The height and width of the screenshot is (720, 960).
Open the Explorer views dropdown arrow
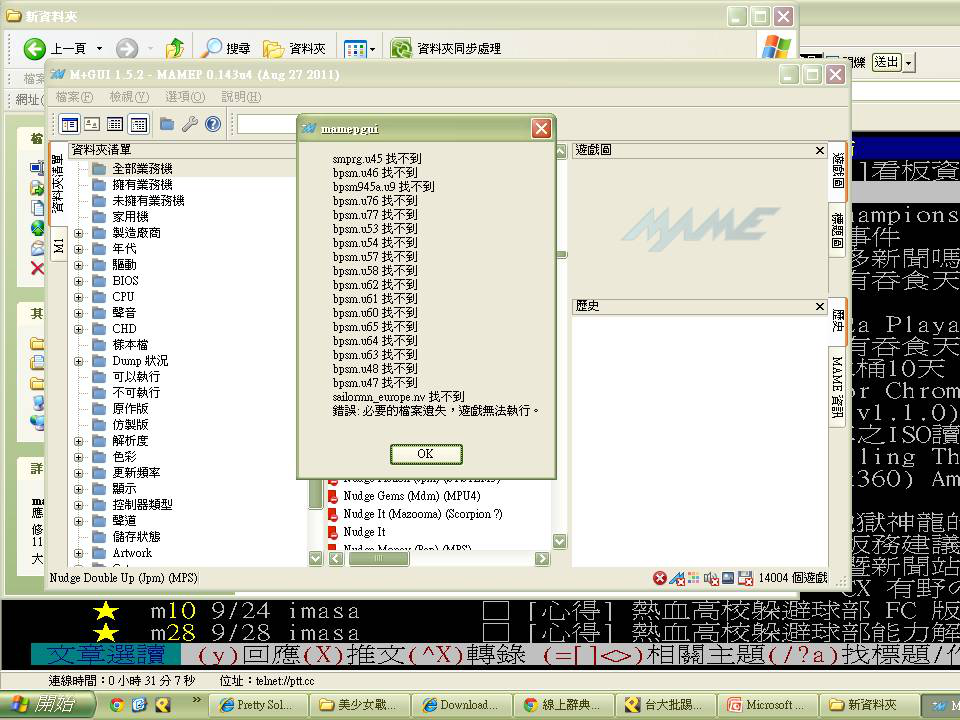(x=373, y=48)
